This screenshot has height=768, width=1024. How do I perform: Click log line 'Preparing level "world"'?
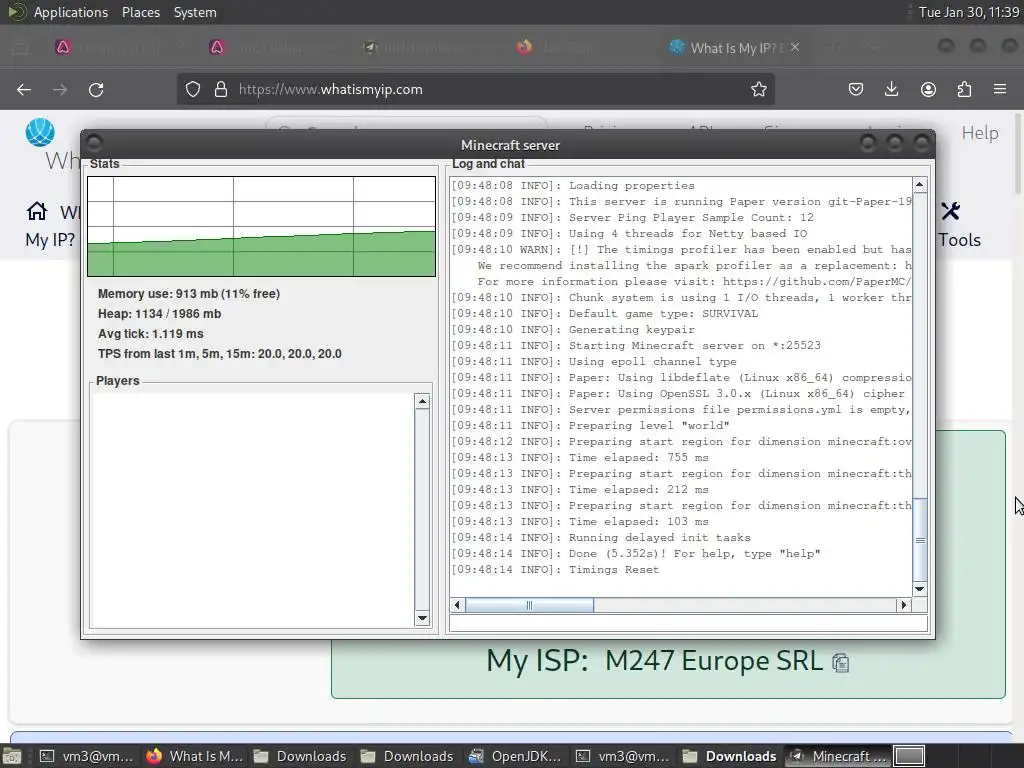(590, 426)
